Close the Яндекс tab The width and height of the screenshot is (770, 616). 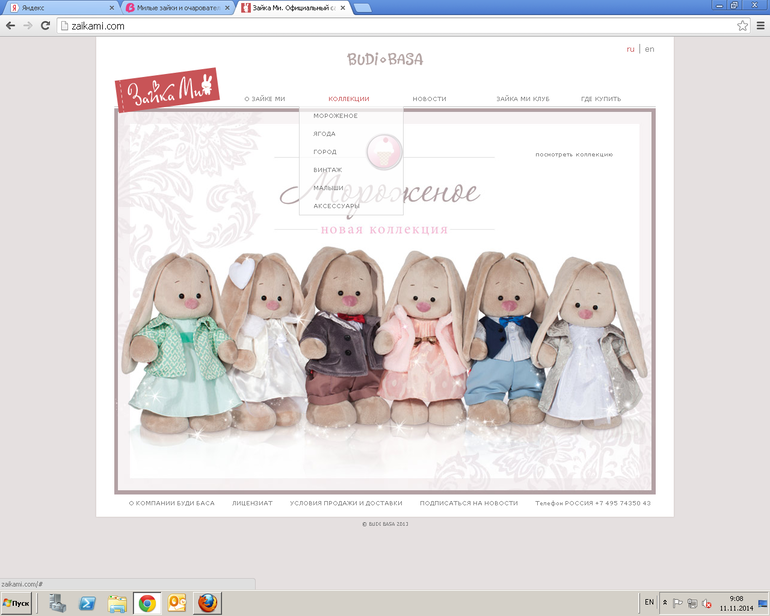coord(111,8)
